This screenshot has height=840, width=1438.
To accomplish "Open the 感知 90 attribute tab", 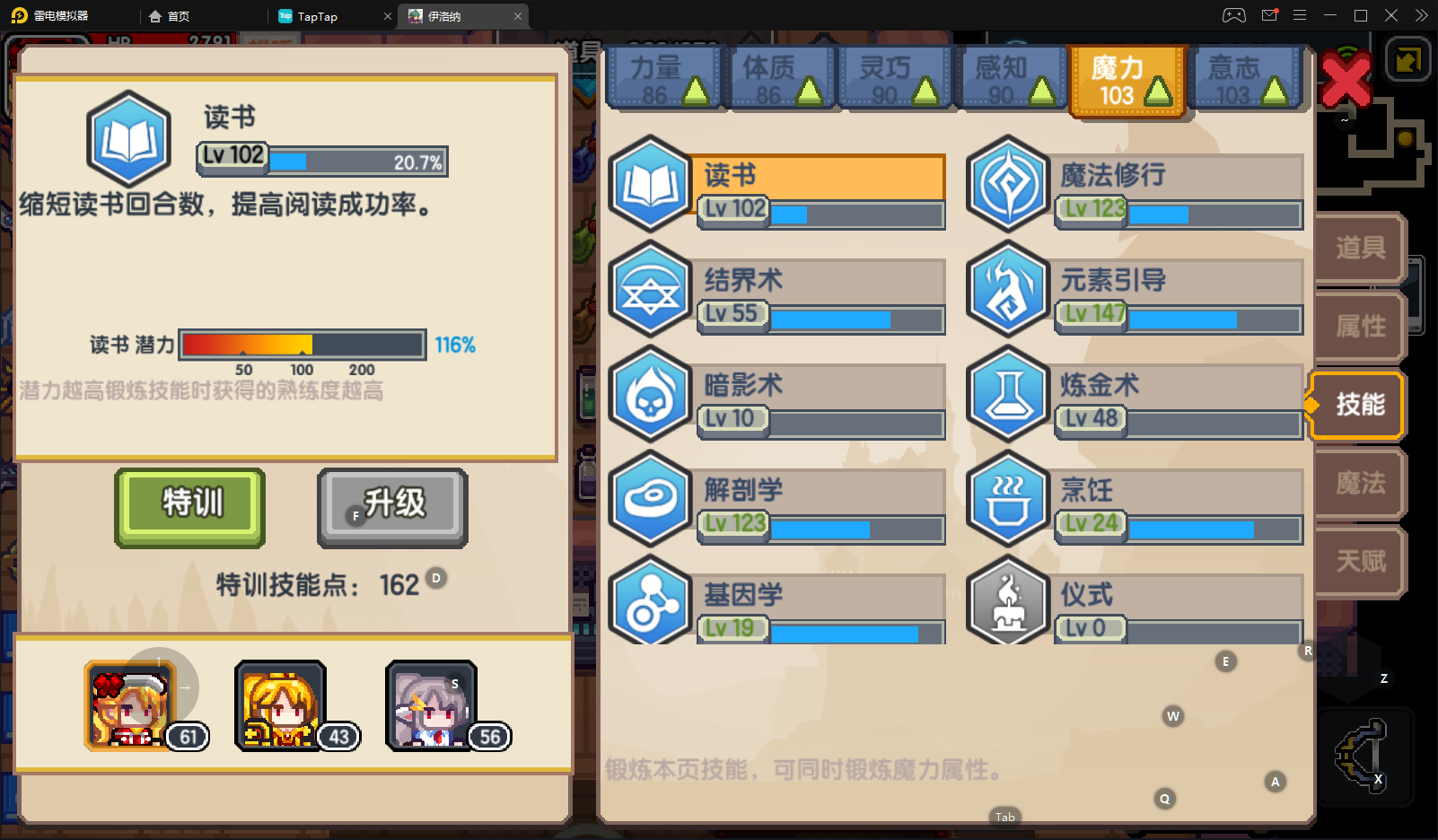I will tap(1013, 79).
